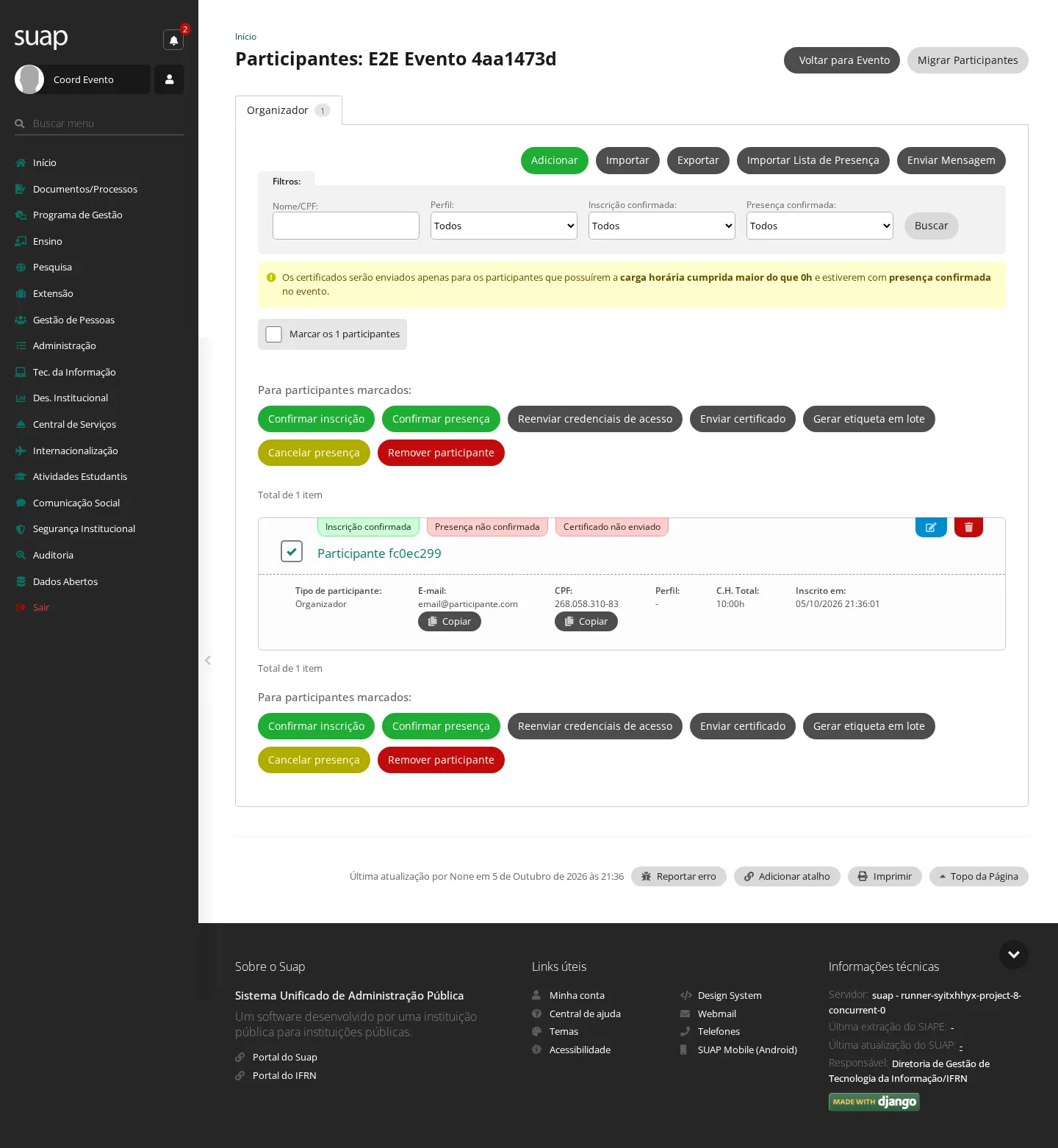This screenshot has height=1148, width=1058.
Task: Open the suap logo home link
Action: (x=41, y=37)
